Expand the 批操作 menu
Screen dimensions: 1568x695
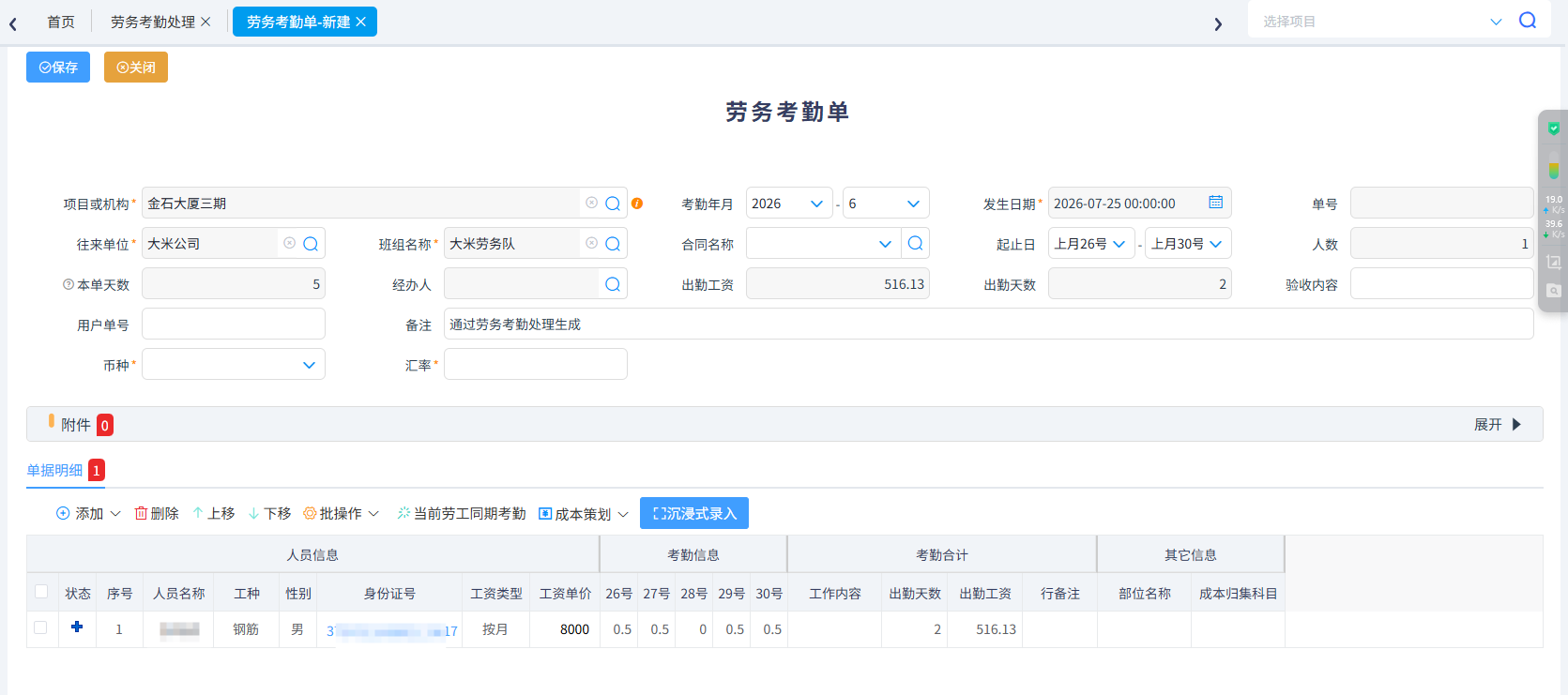pyautogui.click(x=342, y=513)
